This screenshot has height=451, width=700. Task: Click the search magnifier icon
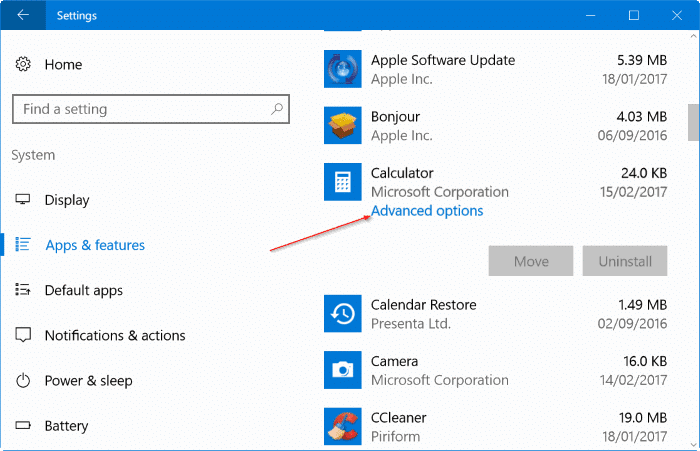[x=277, y=109]
